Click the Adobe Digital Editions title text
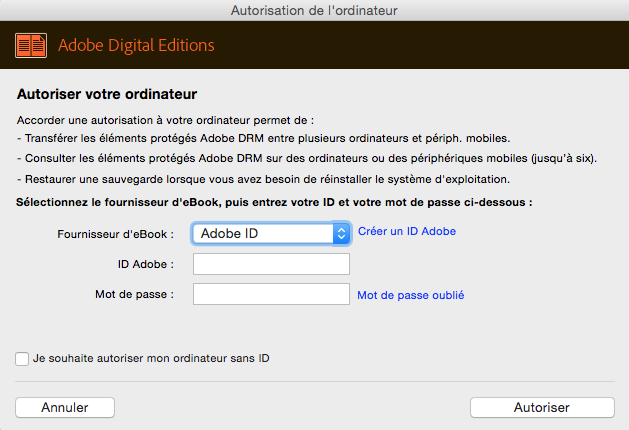629x430 pixels. pyautogui.click(x=136, y=45)
